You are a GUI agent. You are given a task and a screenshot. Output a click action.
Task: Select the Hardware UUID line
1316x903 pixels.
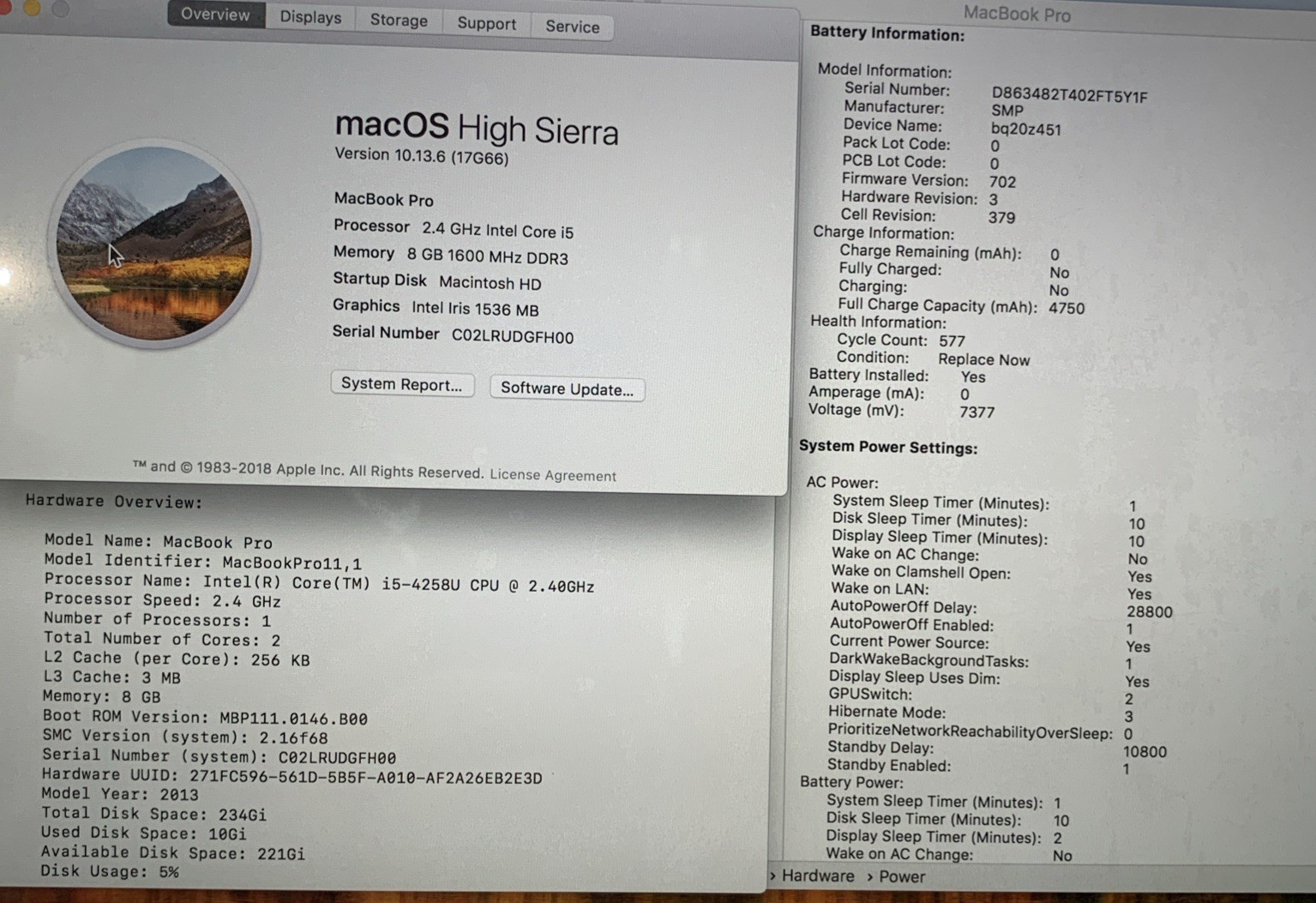(x=292, y=777)
